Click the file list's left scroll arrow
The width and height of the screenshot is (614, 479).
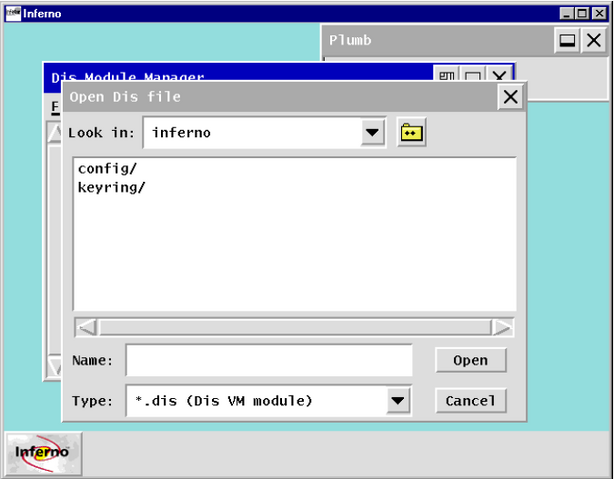[87, 327]
